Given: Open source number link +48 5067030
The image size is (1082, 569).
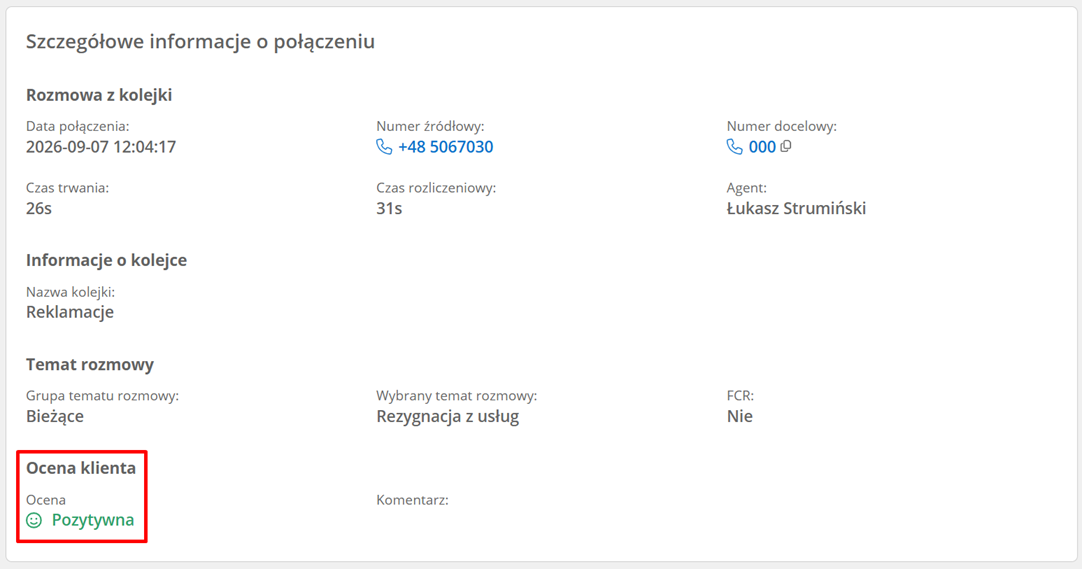Looking at the screenshot, I should 446,147.
